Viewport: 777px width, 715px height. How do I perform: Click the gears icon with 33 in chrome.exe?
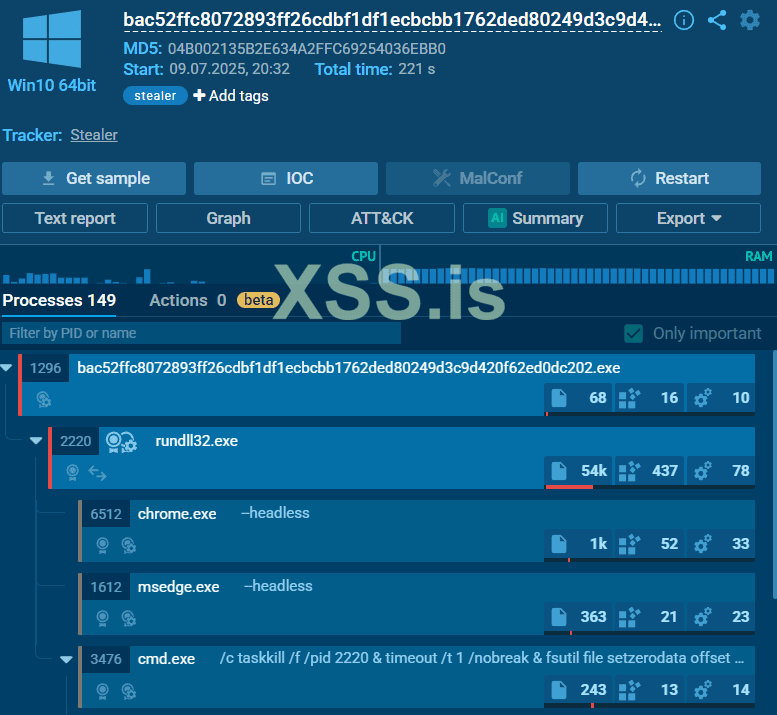(702, 544)
